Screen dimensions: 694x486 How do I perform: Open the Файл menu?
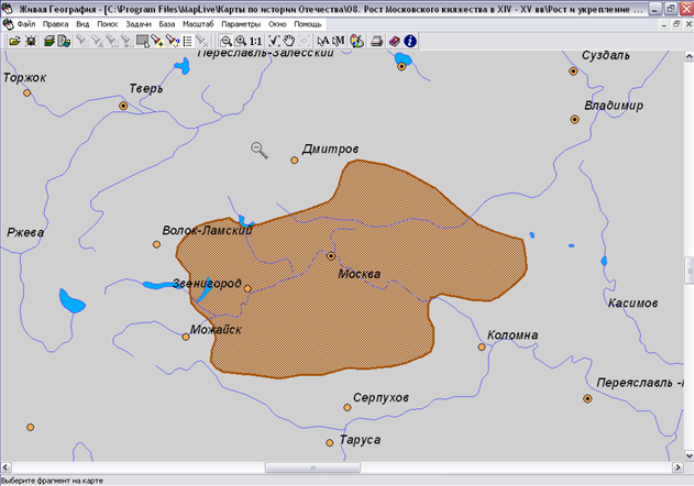pos(26,22)
